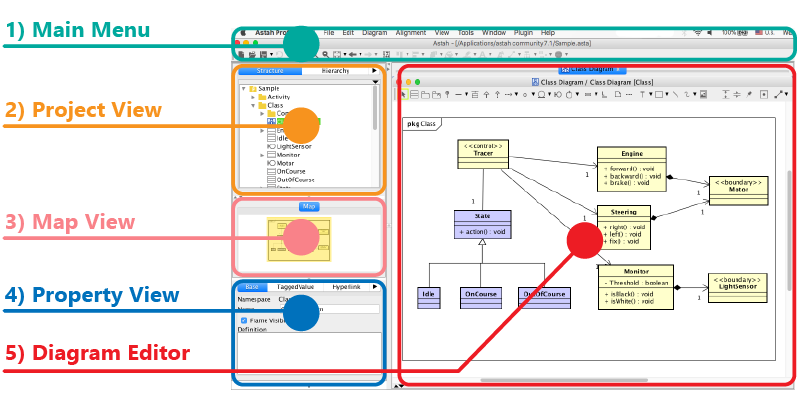800x404 pixels.
Task: Select the State class in the diagram
Action: click(483, 224)
